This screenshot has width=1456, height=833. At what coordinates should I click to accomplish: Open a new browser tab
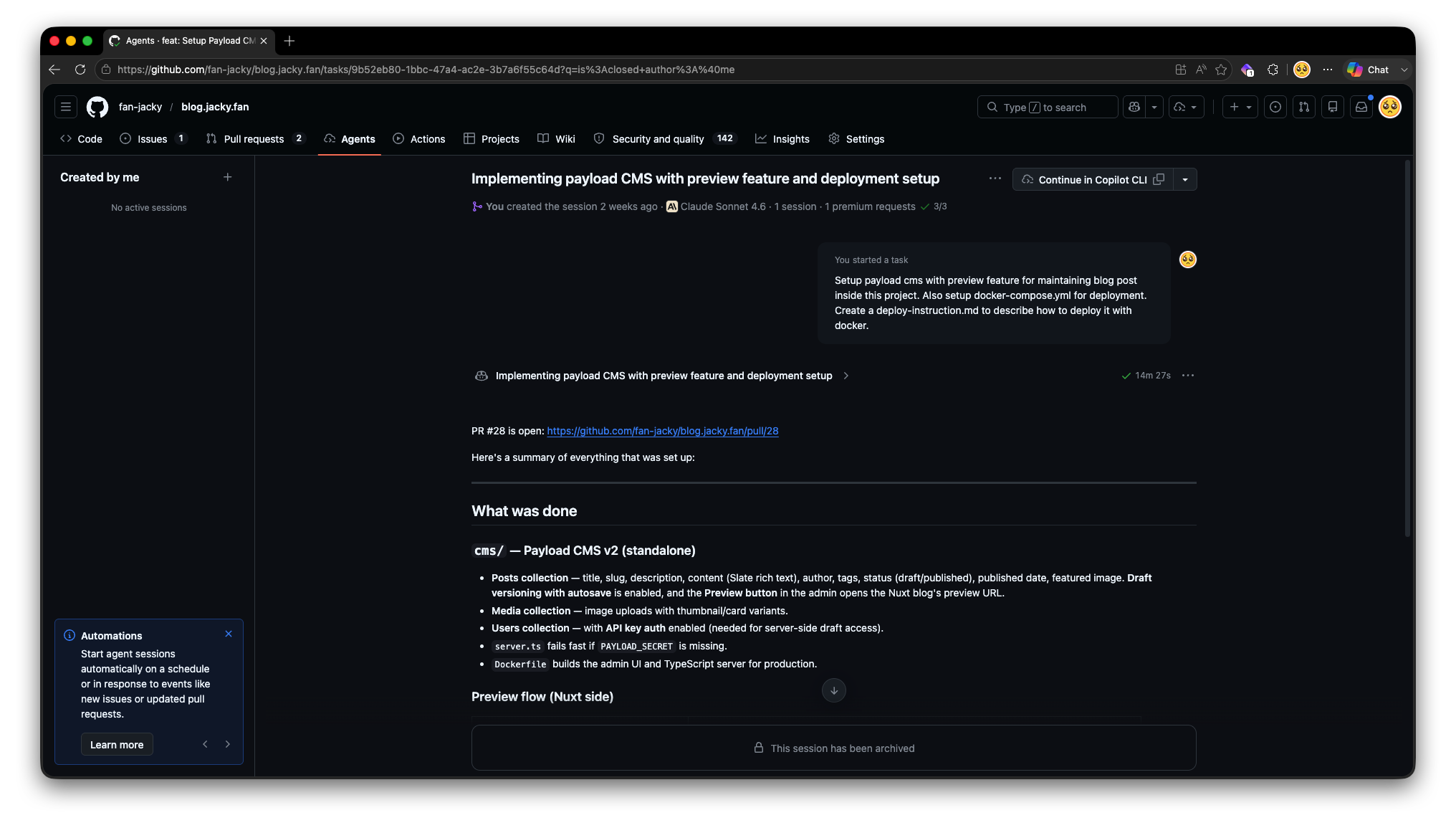coord(289,41)
